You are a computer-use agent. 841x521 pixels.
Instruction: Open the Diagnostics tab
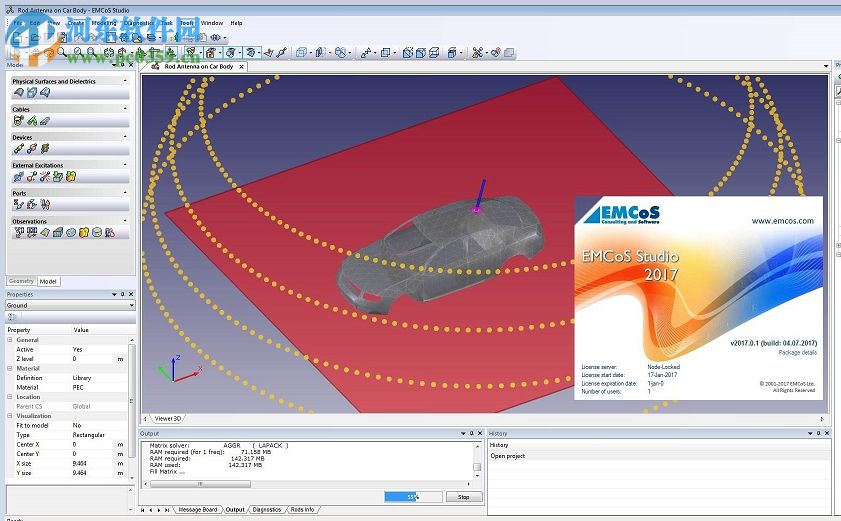pyautogui.click(x=267, y=510)
